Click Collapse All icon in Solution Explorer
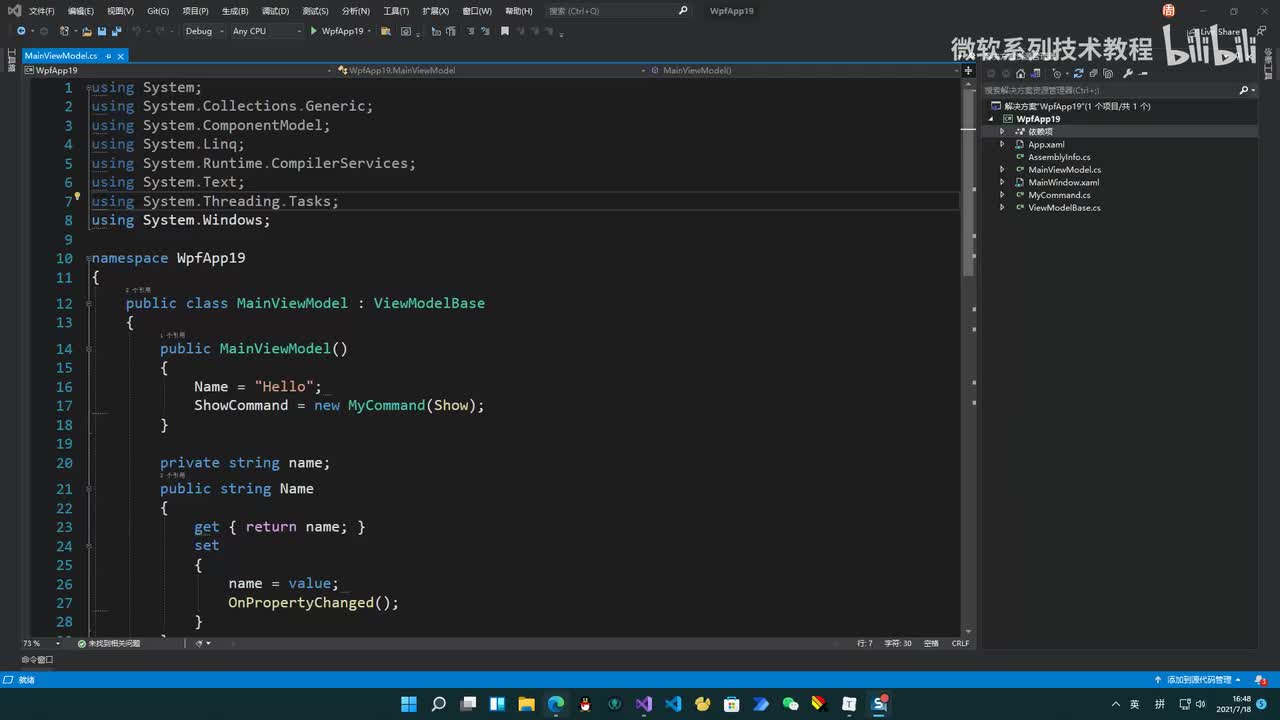The image size is (1280, 720). (1093, 73)
